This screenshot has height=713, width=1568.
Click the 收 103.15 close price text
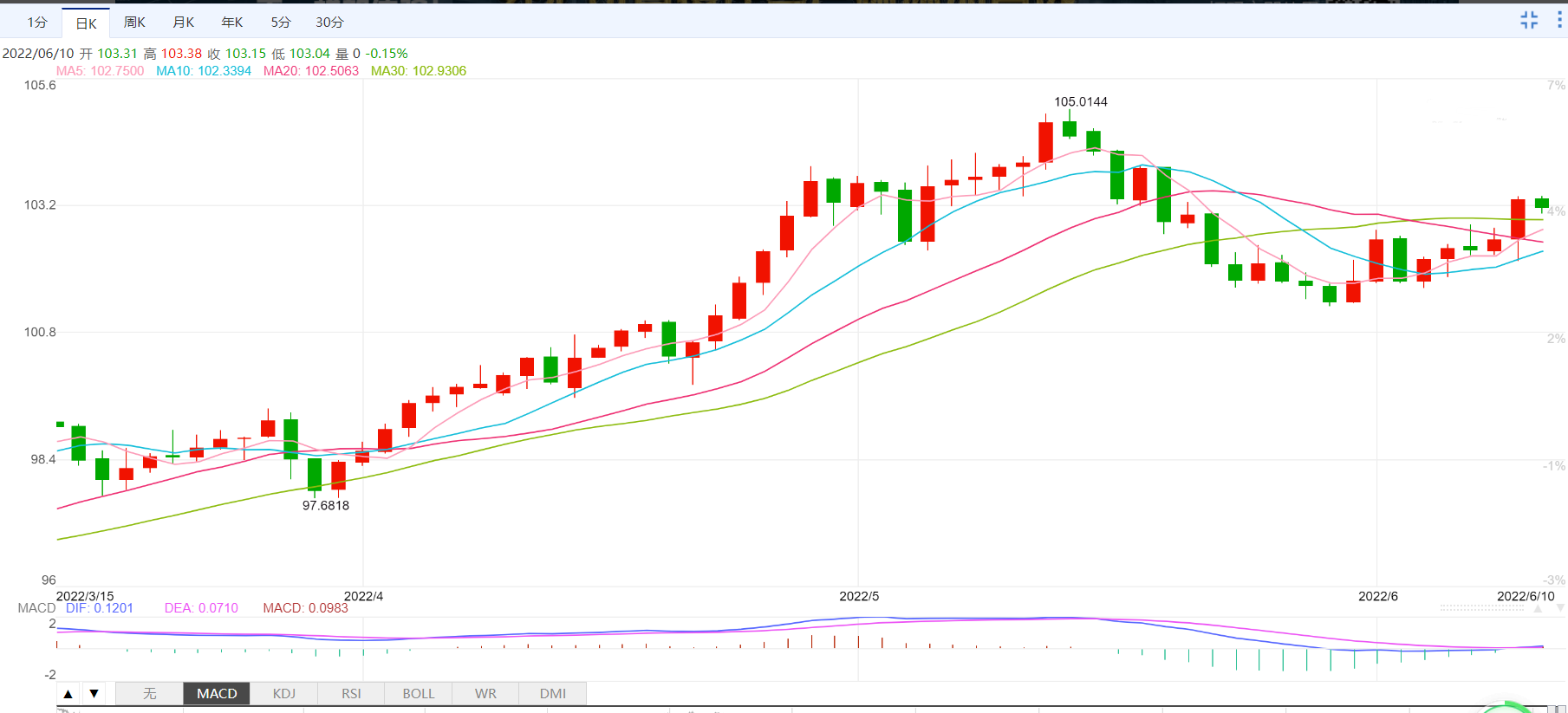tap(237, 54)
